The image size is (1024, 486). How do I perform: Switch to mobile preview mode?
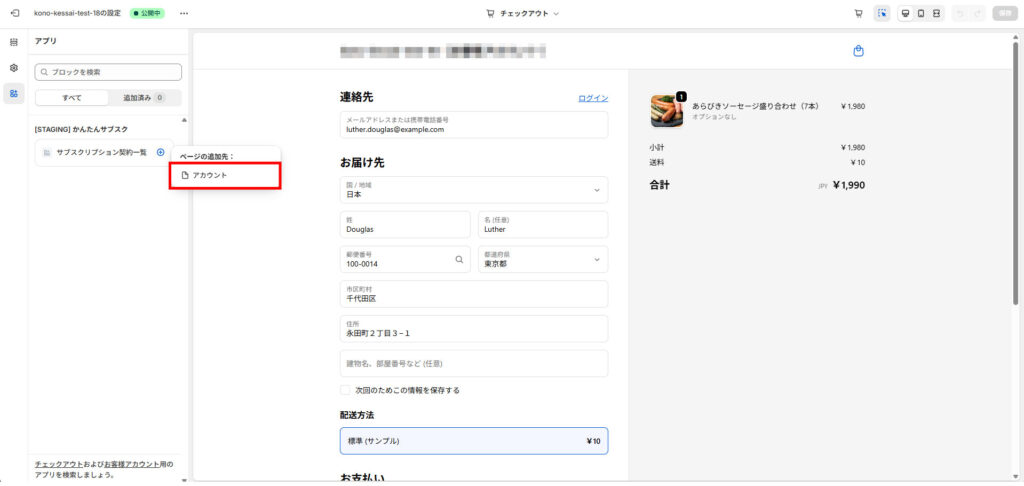(x=920, y=14)
